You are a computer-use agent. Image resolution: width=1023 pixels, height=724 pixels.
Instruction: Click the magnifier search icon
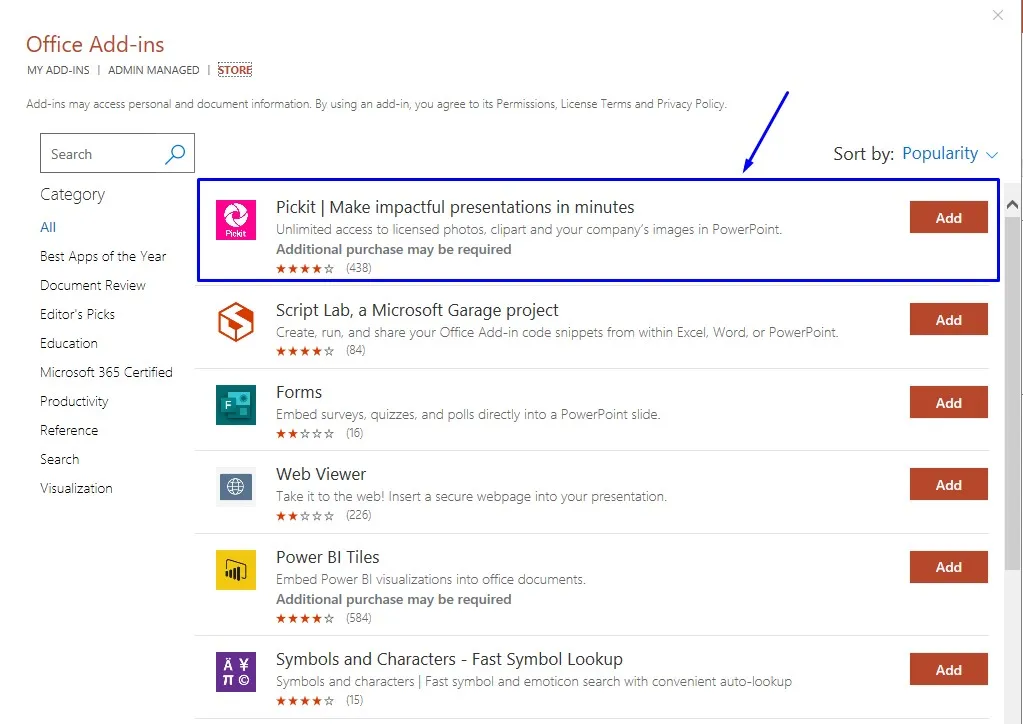(175, 154)
